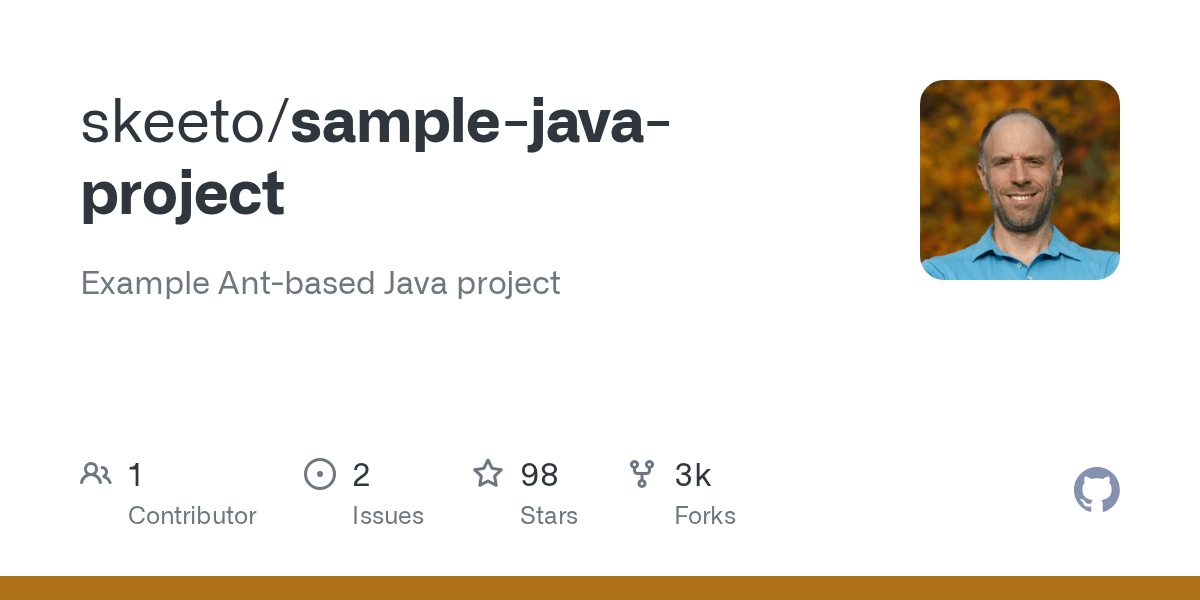Click the issues count "2"
1200x600 pixels.
tap(361, 475)
